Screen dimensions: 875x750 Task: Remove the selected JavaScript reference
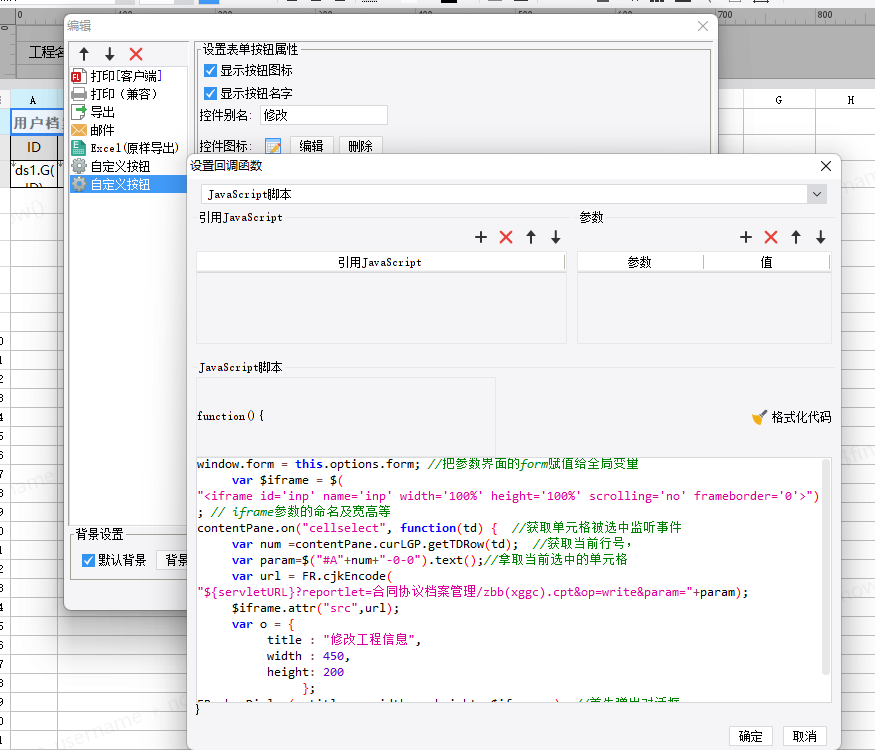[x=506, y=237]
